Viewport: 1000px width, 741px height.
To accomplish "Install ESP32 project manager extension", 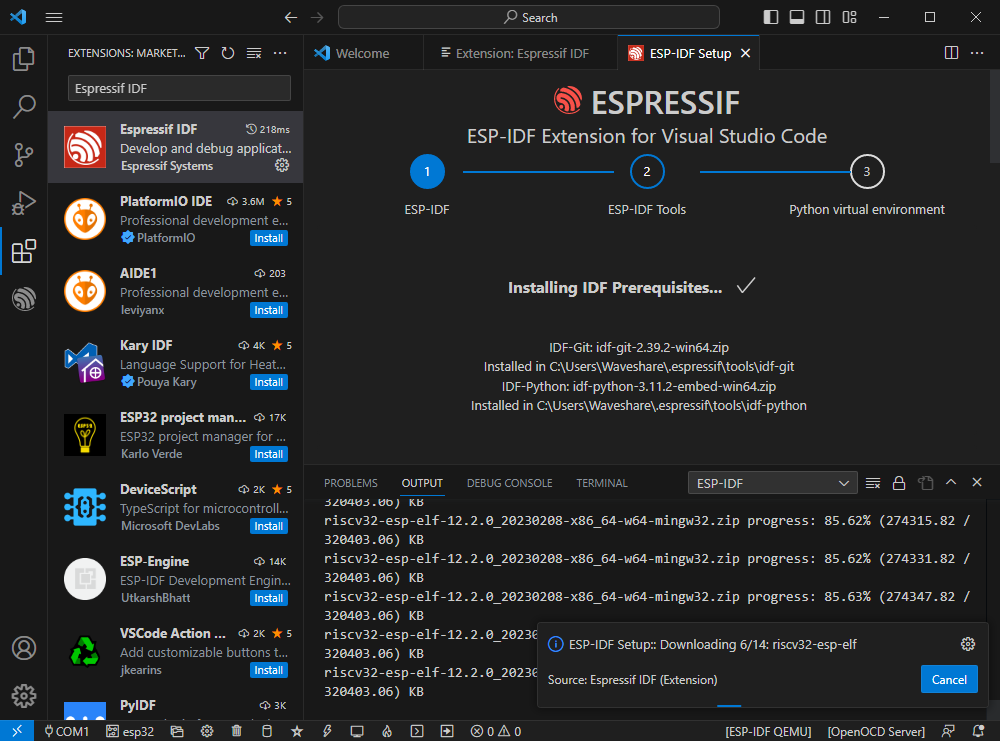I will 268,455.
